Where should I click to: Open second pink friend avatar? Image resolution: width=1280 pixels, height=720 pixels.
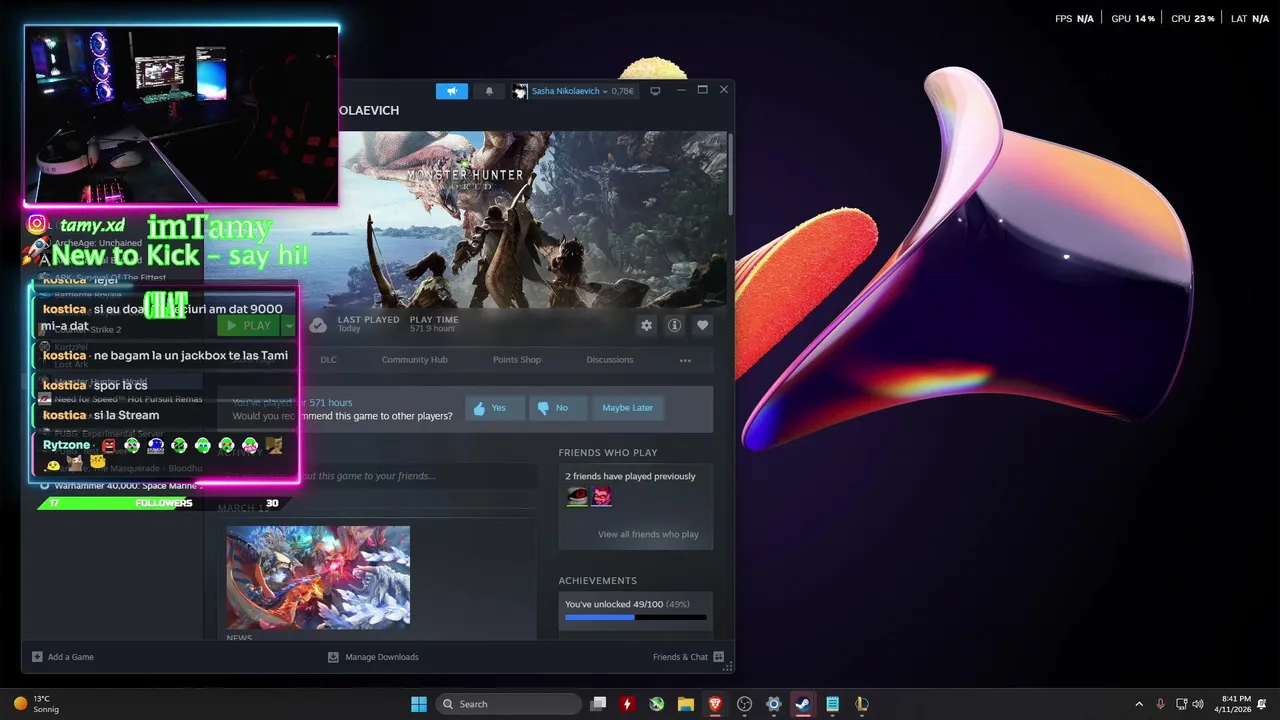click(x=601, y=496)
